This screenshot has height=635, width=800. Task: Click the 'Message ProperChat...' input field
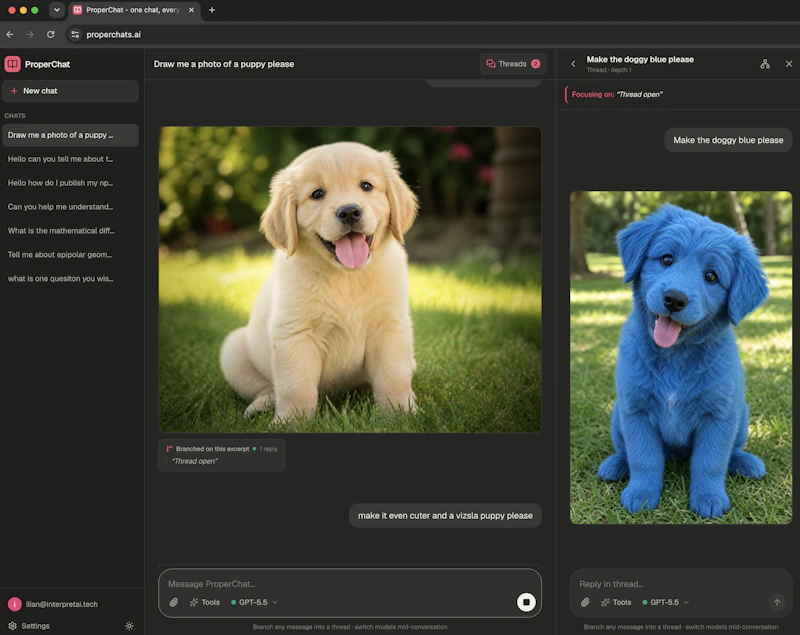350,584
